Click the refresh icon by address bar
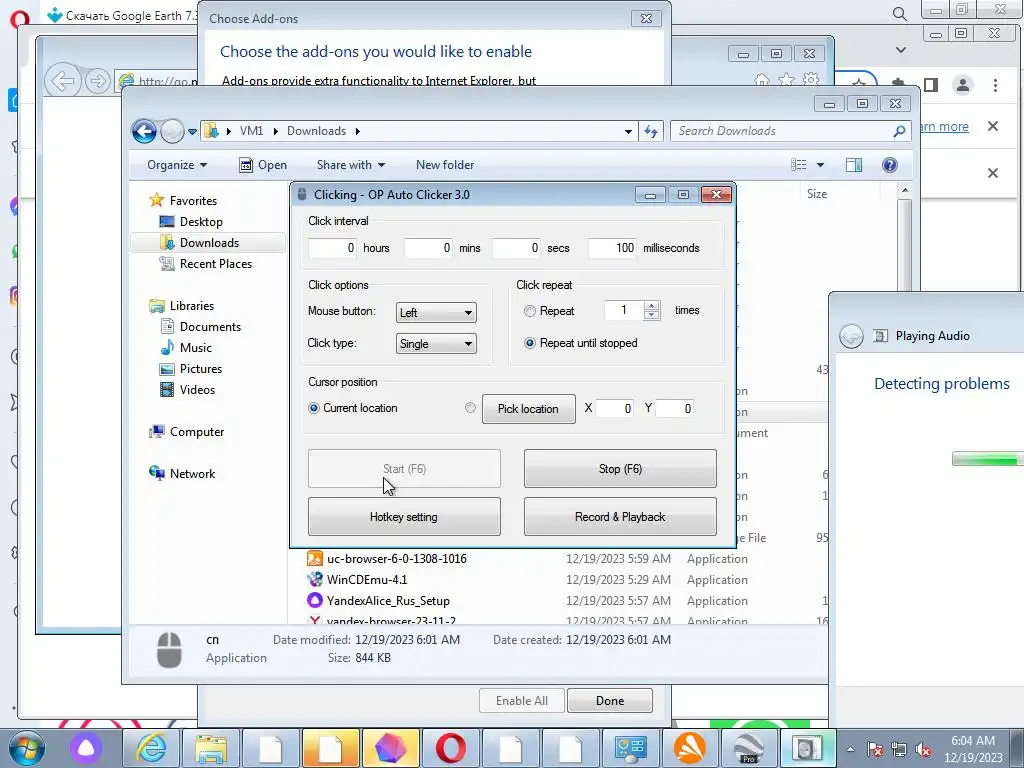The height and width of the screenshot is (768, 1024). coord(651,131)
